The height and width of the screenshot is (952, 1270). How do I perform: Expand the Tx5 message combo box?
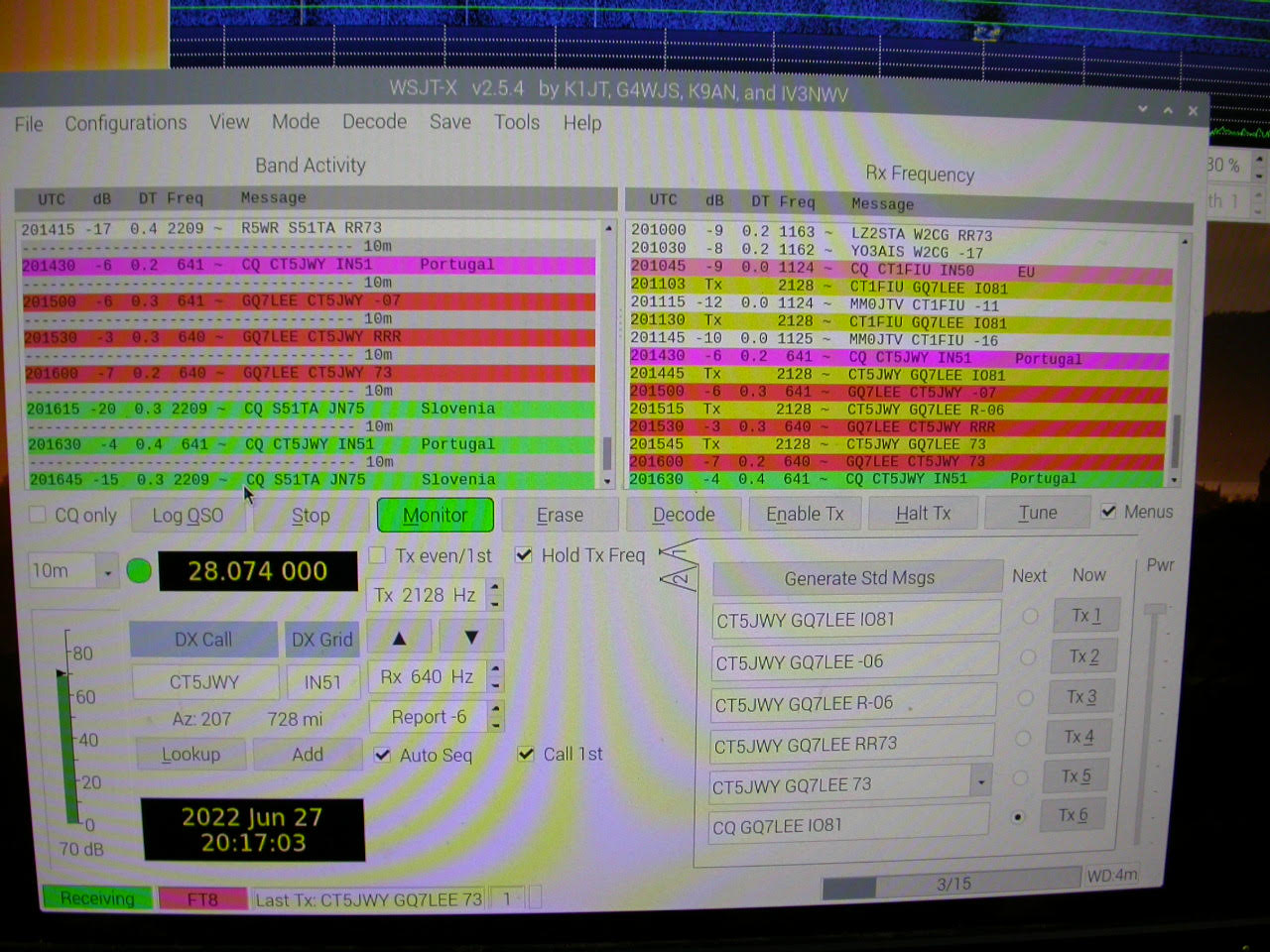tap(980, 782)
